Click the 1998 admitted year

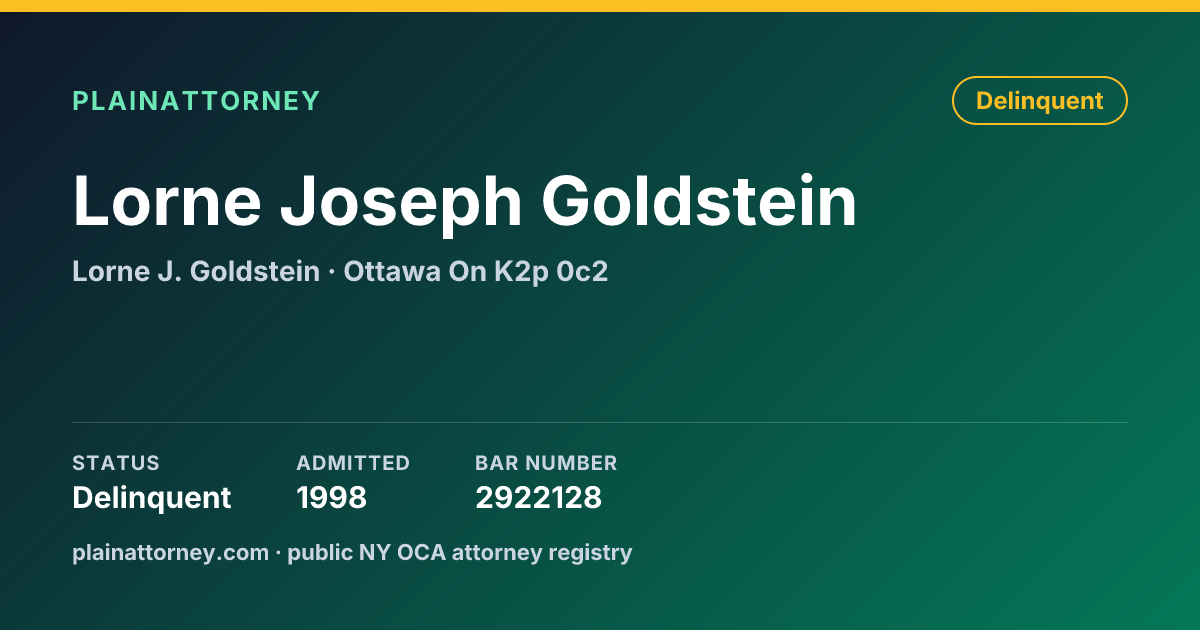[x=332, y=497]
